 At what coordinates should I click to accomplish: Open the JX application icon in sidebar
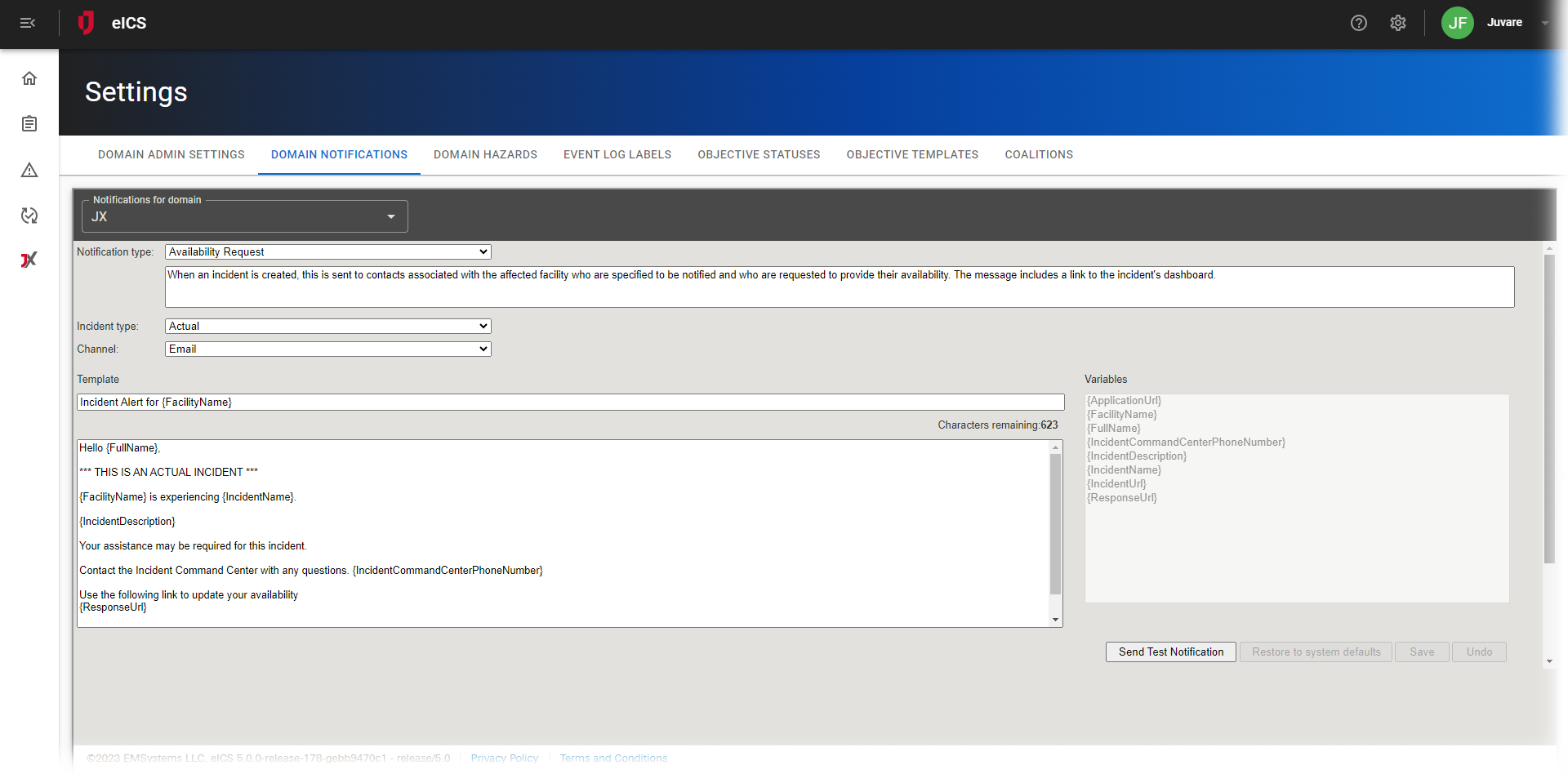pyautogui.click(x=29, y=260)
